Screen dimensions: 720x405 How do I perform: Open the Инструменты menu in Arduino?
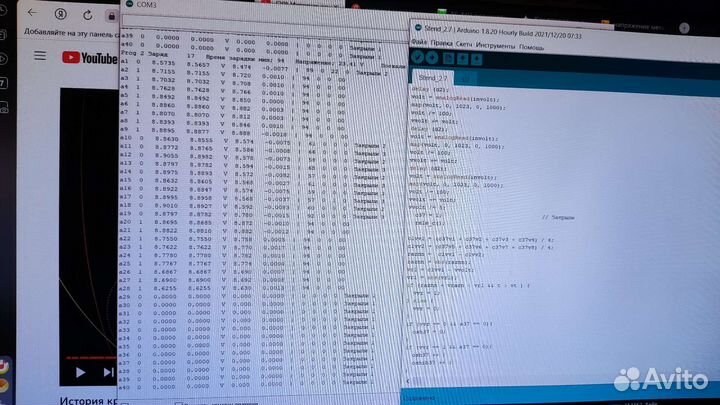point(495,45)
